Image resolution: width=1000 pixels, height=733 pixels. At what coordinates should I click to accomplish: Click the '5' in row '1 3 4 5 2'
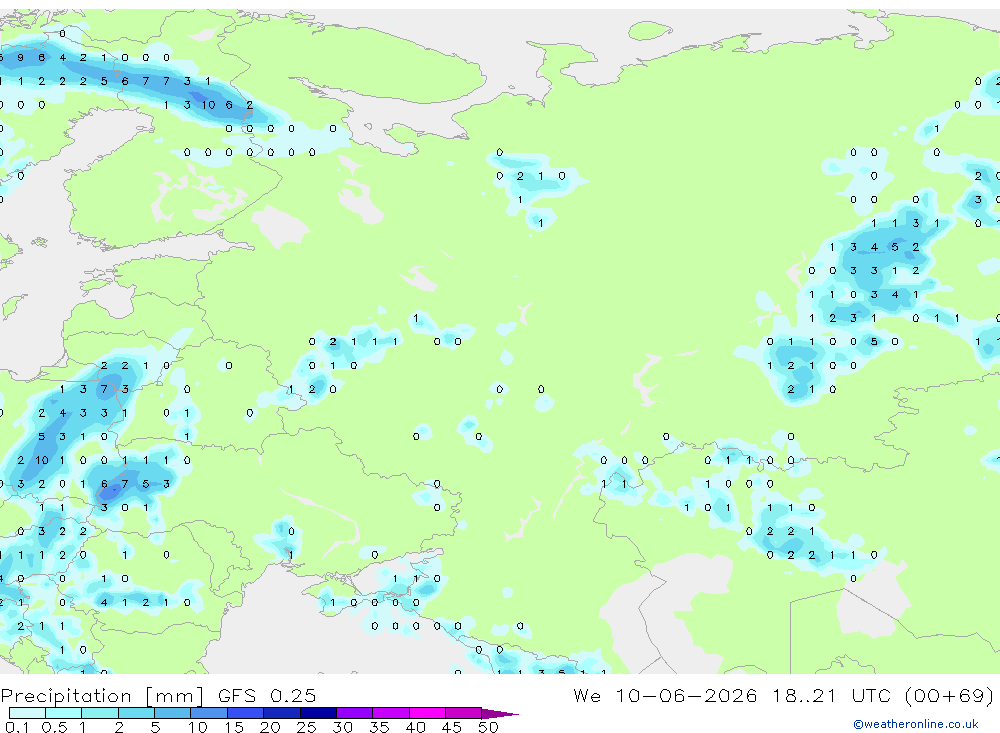click(895, 247)
